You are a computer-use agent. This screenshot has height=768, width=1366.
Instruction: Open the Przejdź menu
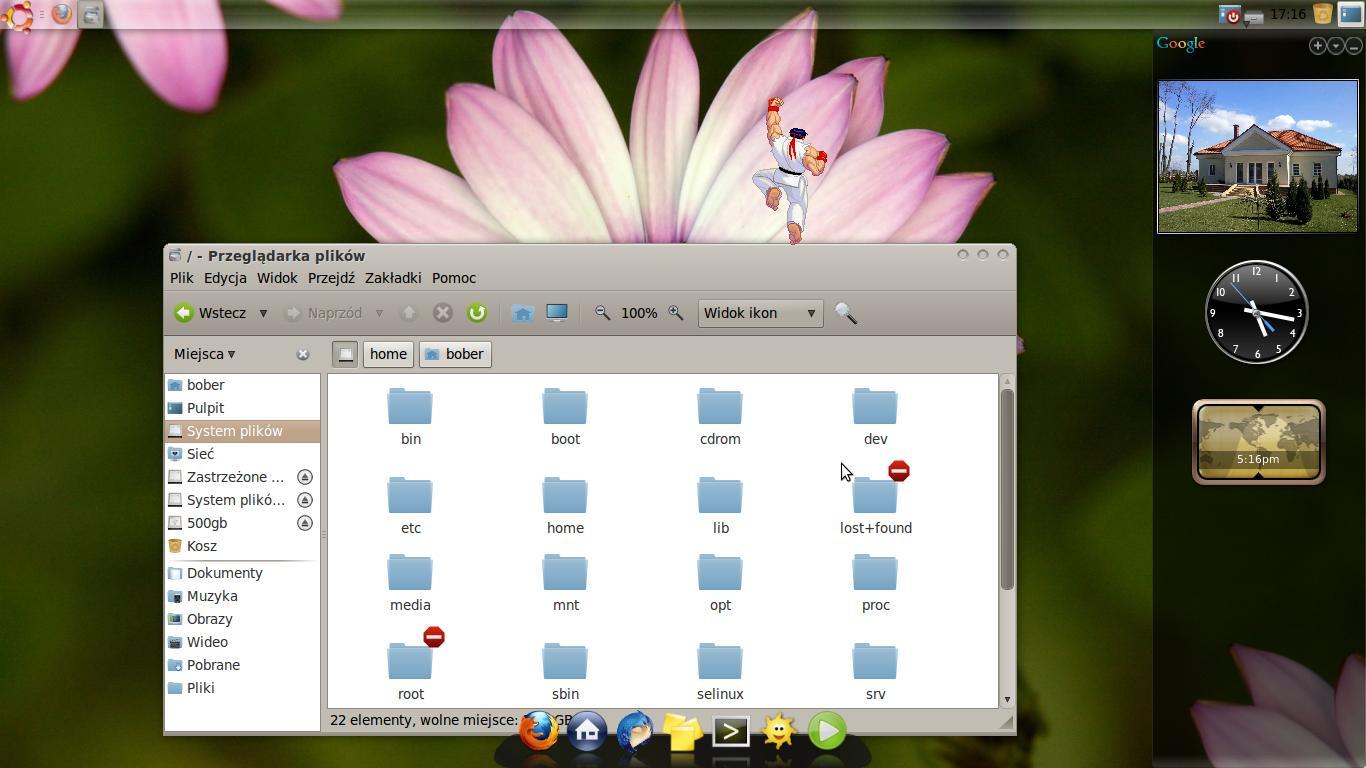331,278
